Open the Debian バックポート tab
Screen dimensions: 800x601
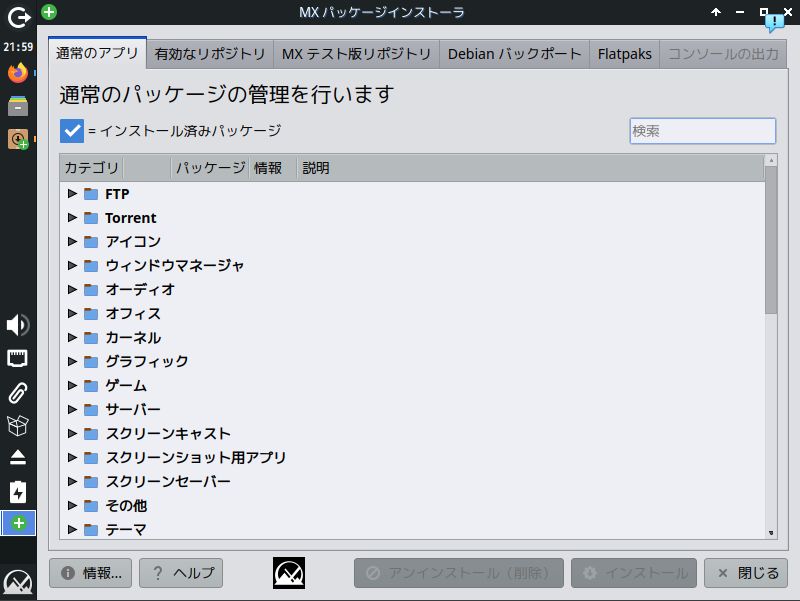point(514,54)
